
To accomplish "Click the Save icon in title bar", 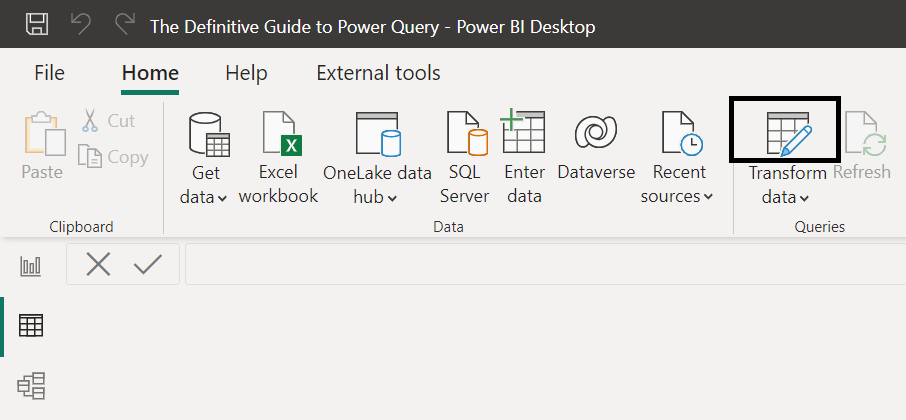I will click(37, 25).
